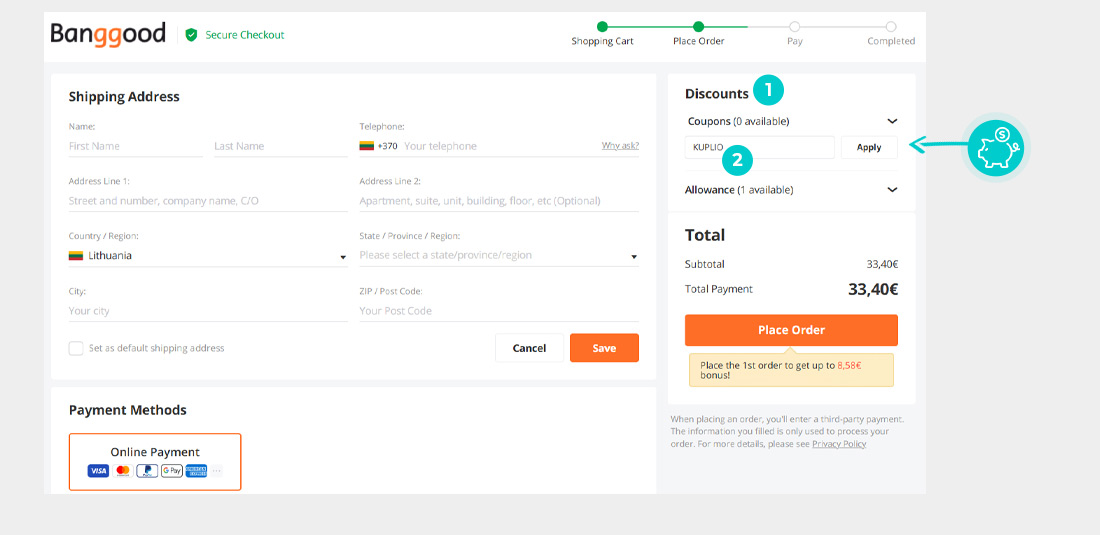1100x535 pixels.
Task: Apply the entered coupon code
Action: click(x=869, y=147)
